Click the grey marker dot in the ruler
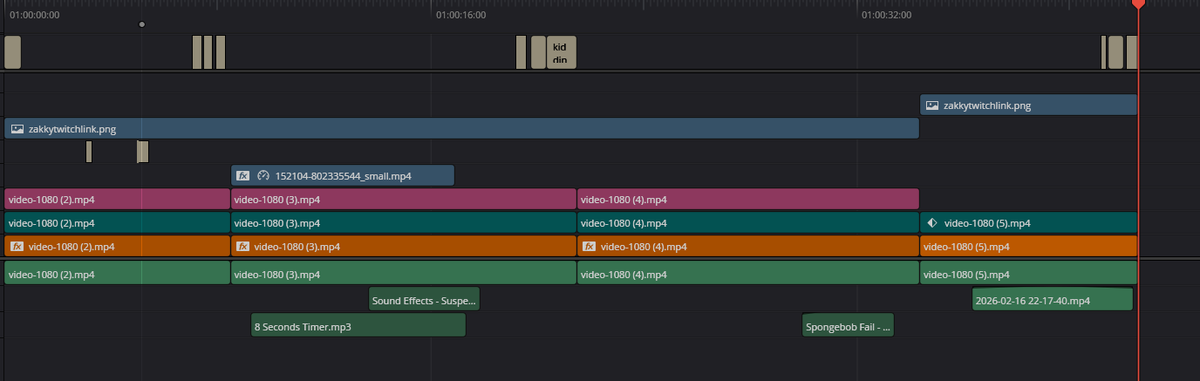This screenshot has width=1200, height=381. click(x=142, y=24)
